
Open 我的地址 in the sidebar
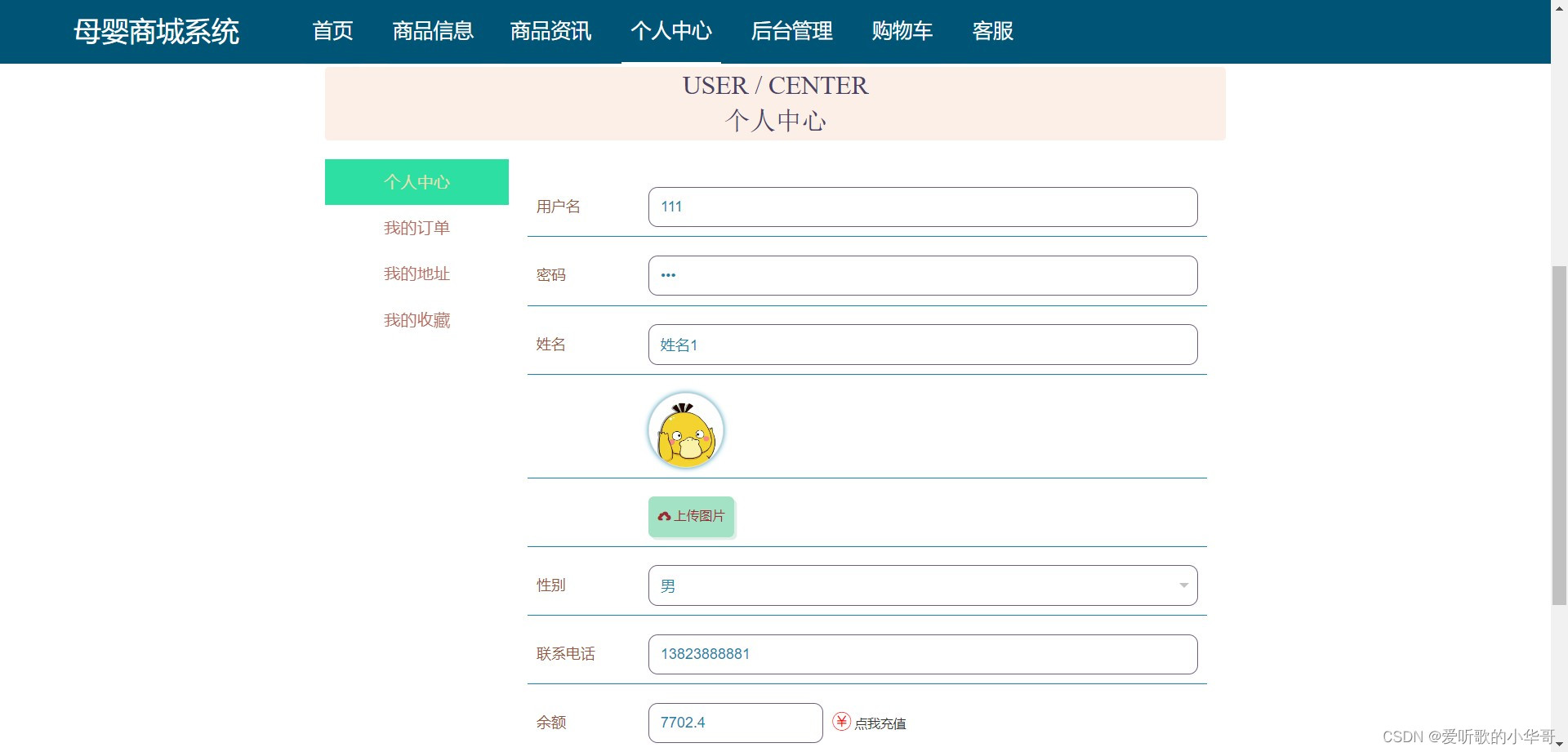tap(416, 274)
